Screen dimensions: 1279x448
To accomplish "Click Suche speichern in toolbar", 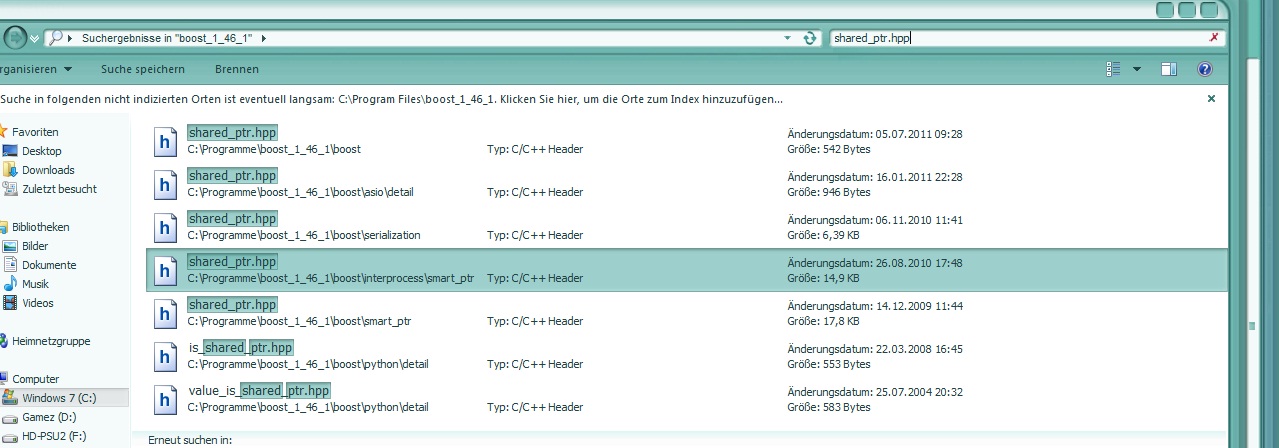I will click(x=143, y=69).
